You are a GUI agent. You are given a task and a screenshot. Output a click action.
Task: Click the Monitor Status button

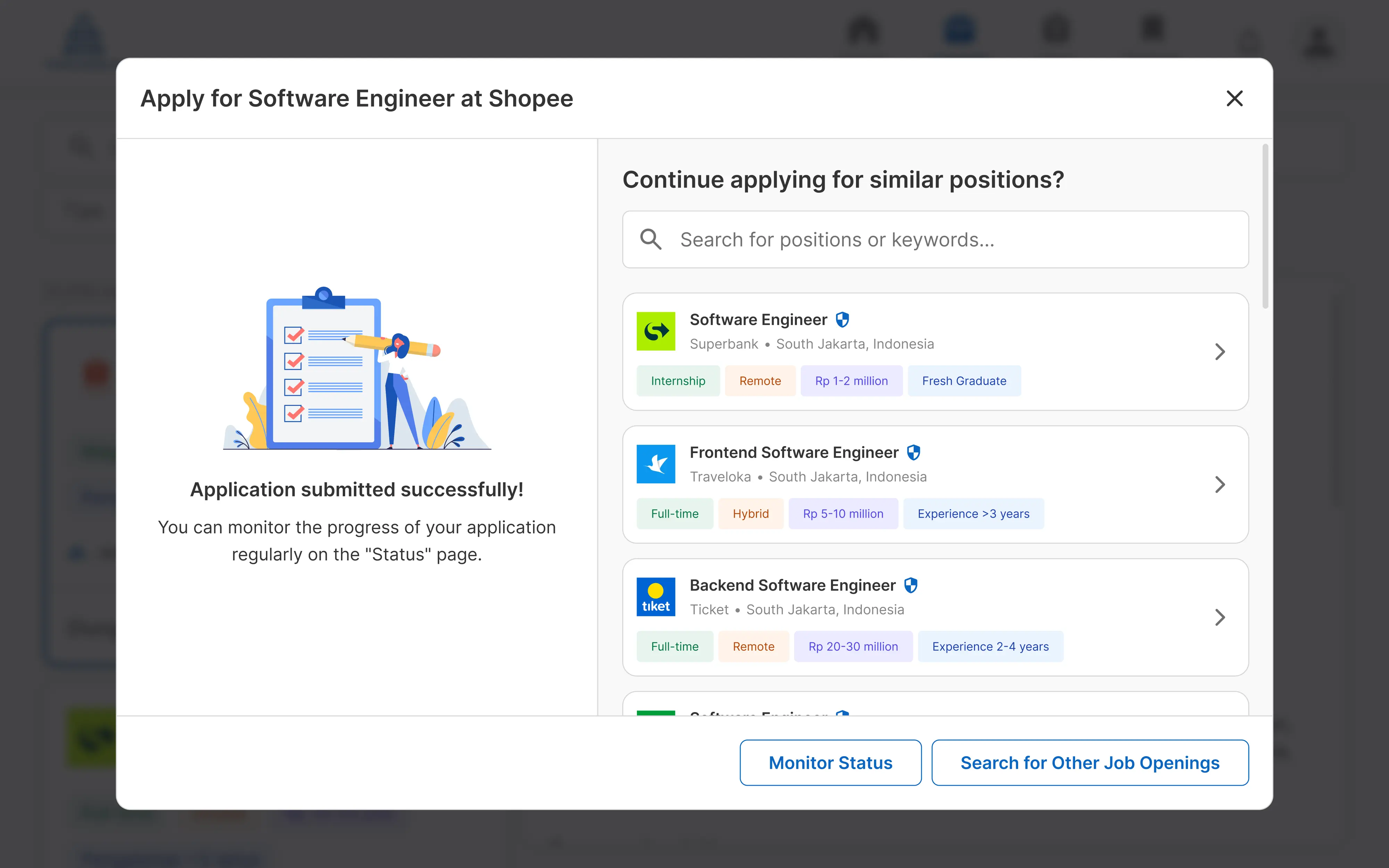(x=830, y=762)
